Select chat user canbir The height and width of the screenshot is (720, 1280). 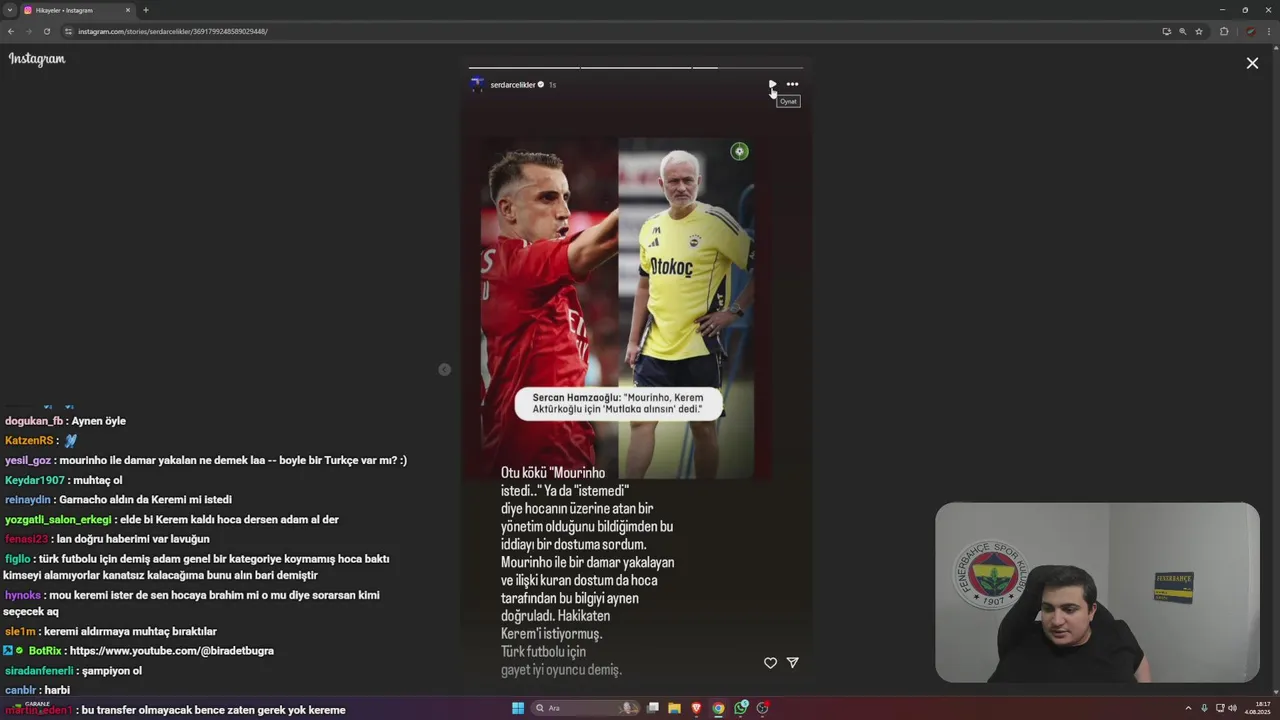tap(21, 690)
